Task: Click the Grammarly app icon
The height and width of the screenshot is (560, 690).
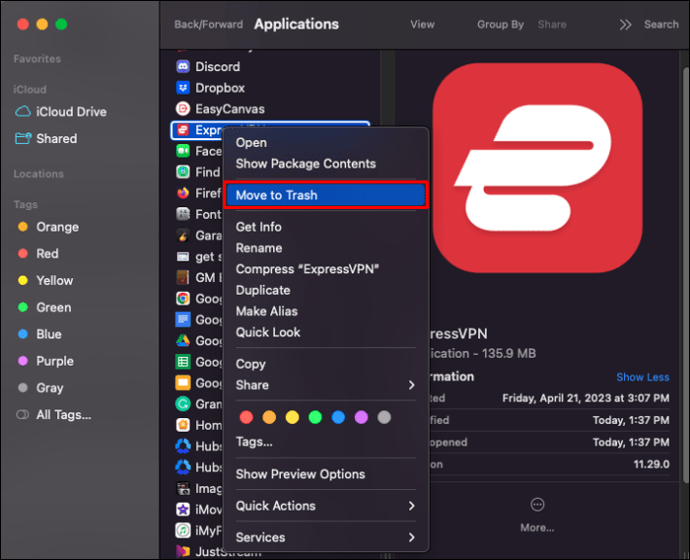Action: point(183,403)
